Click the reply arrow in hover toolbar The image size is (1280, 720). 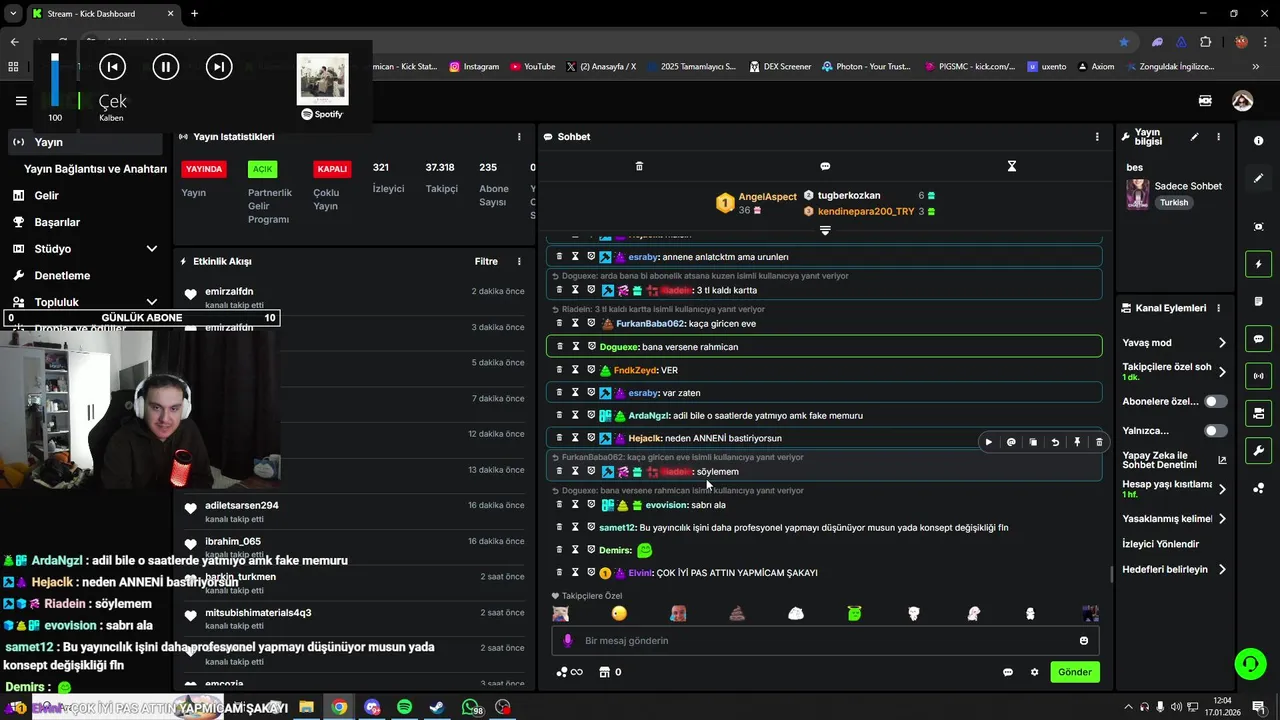coord(1055,442)
